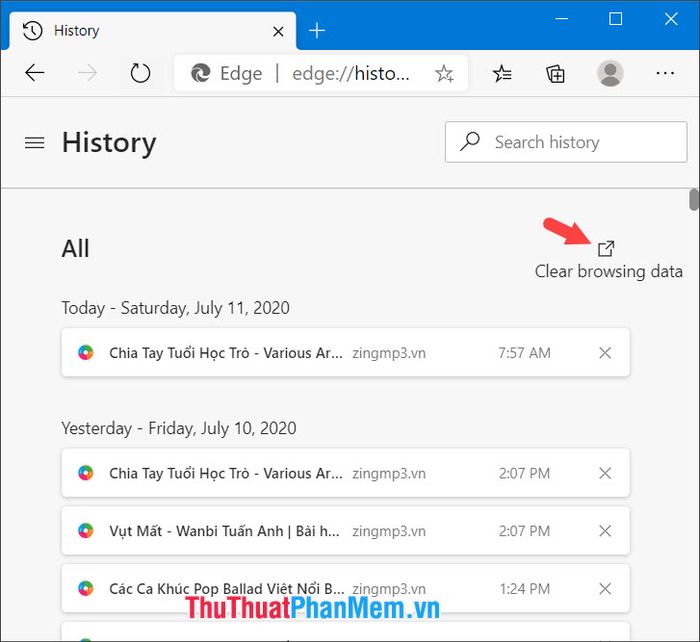The height and width of the screenshot is (642, 700).
Task: Open the Collections icon
Action: pos(556,73)
